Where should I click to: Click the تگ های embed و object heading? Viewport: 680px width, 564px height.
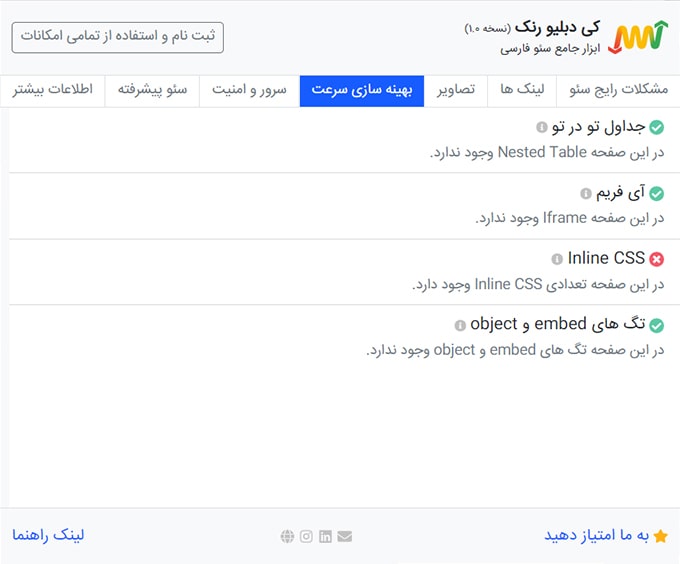pyautogui.click(x=558, y=324)
